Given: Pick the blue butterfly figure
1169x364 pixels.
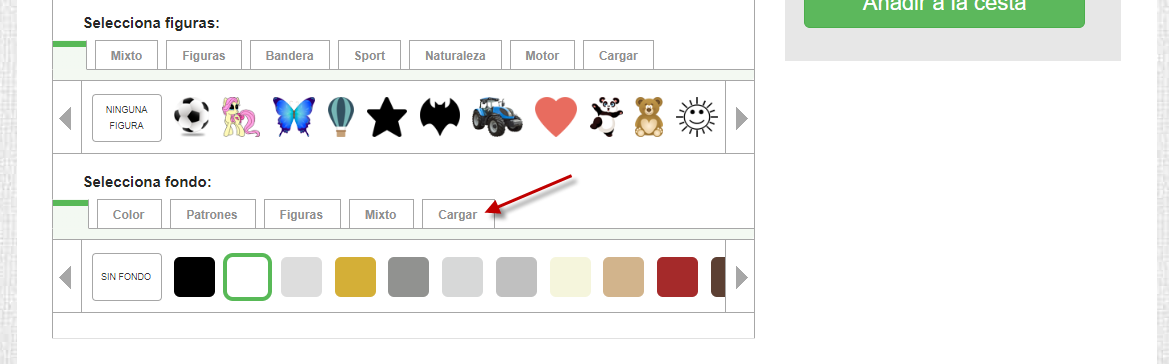Looking at the screenshot, I should pyautogui.click(x=294, y=117).
